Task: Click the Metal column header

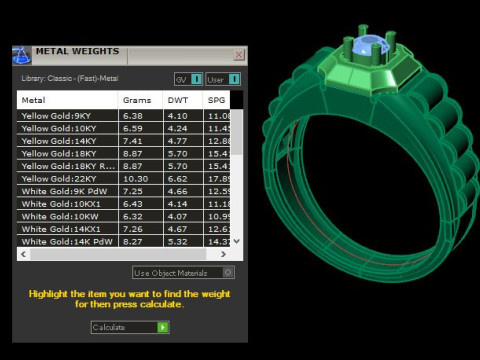Action: [x=67, y=100]
